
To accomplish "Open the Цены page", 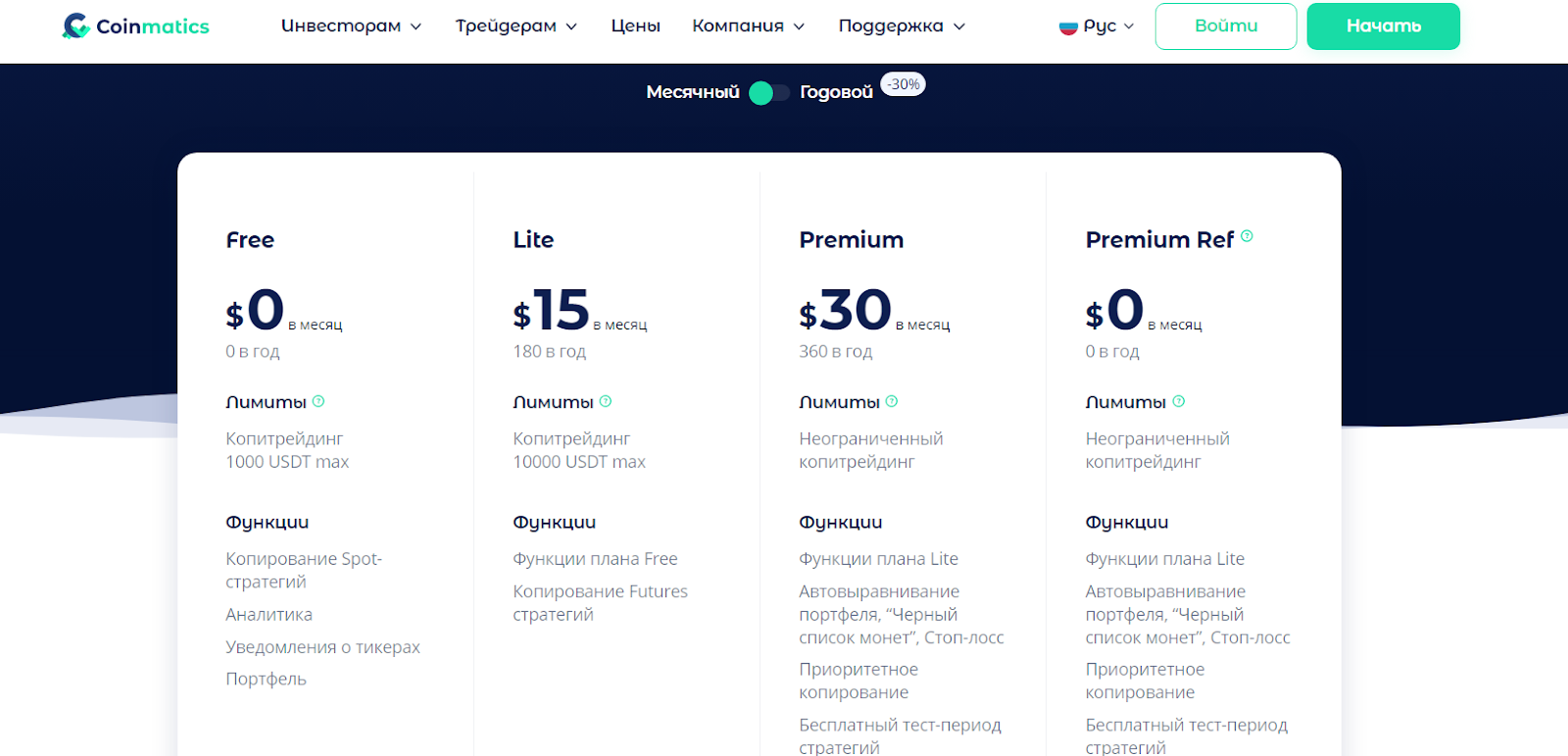I will pyautogui.click(x=636, y=26).
